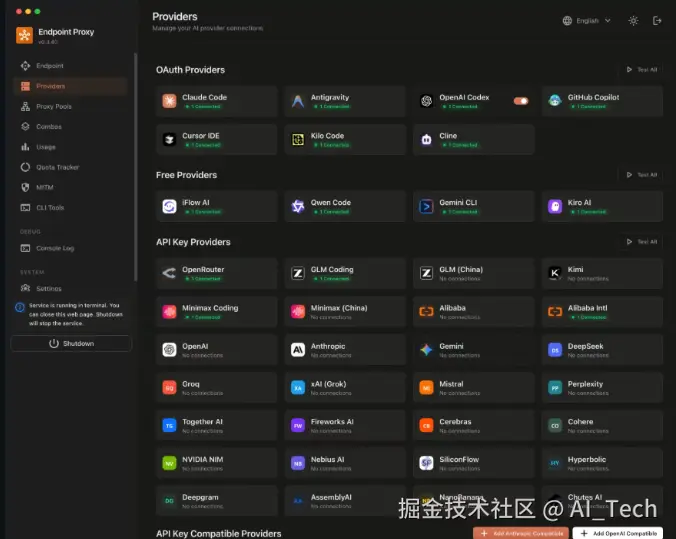
Task: Select the Cerebras provider name
Action: (x=455, y=421)
